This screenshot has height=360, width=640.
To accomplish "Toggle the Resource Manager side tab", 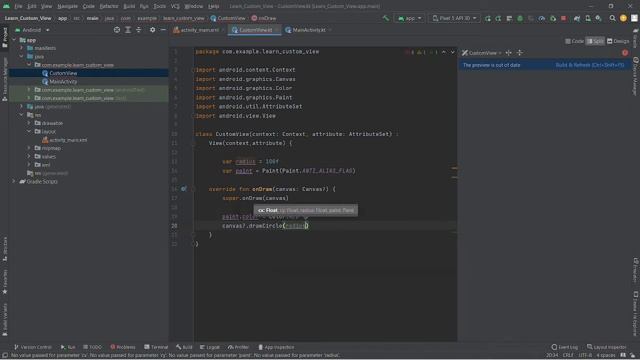I will tap(4, 79).
